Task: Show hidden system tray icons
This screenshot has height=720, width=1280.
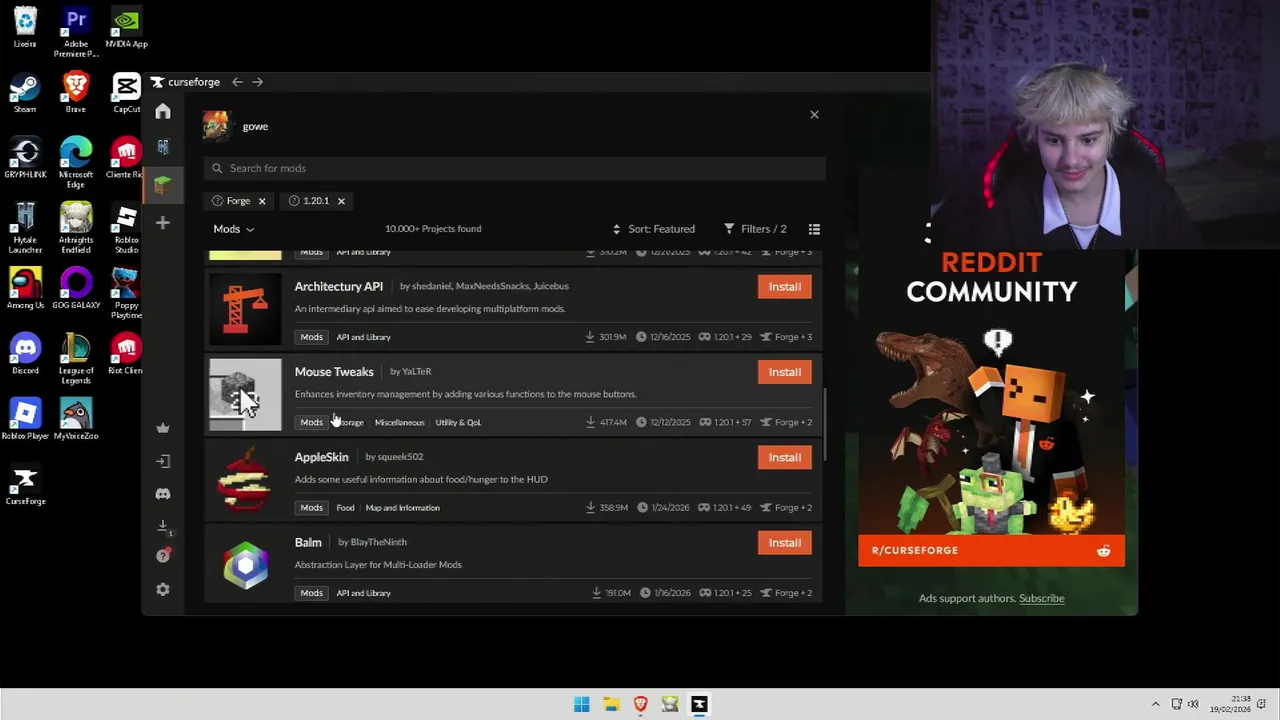Action: click(x=1155, y=705)
